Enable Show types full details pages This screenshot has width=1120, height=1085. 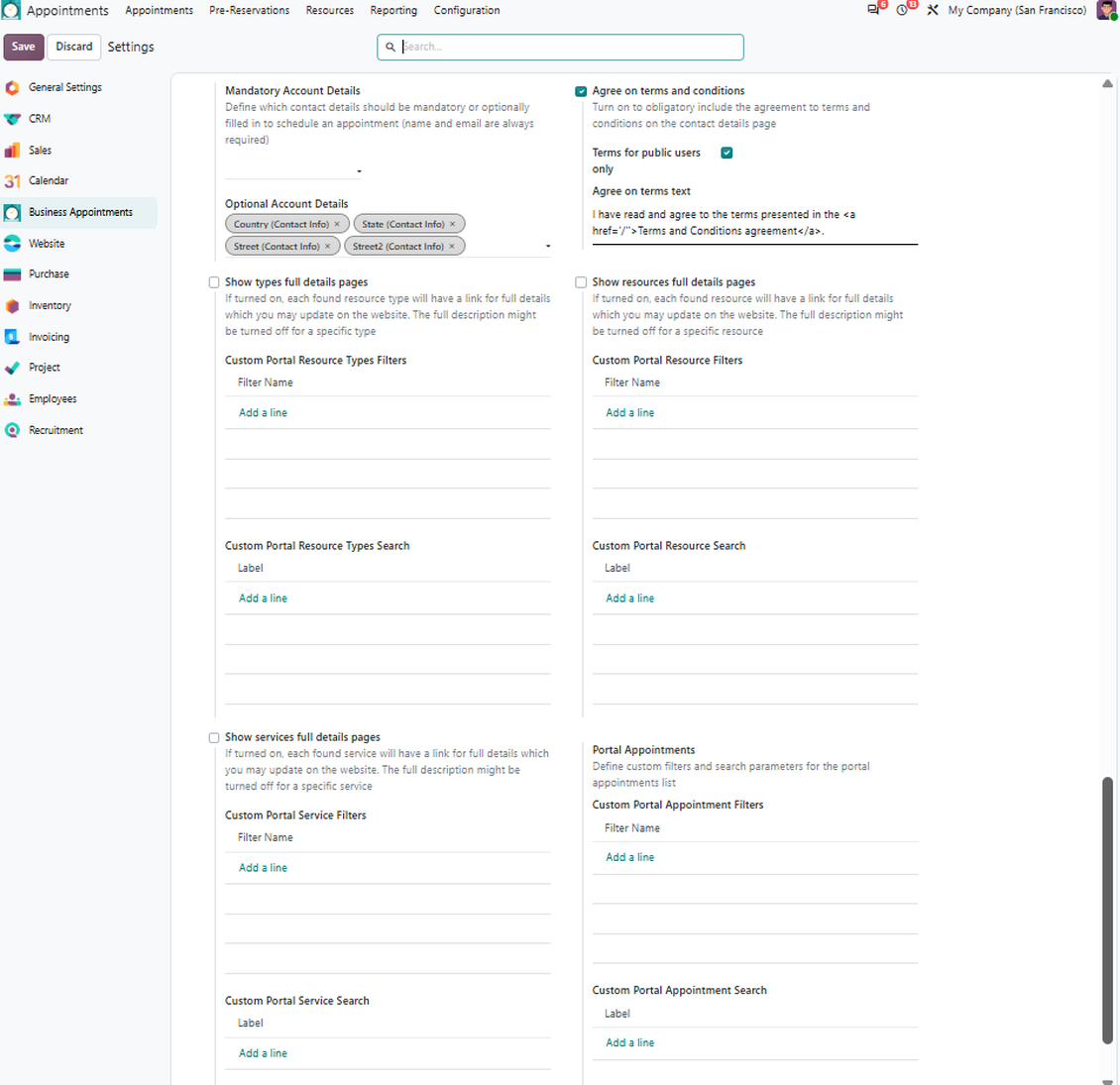(x=213, y=282)
